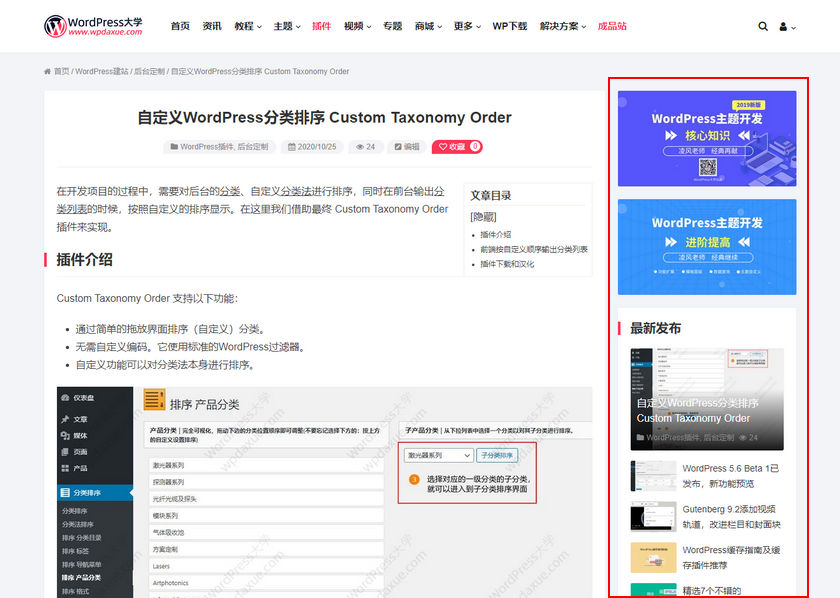Click the WordPress主题开发 核心知识 banner
The width and height of the screenshot is (840, 598).
click(x=707, y=138)
